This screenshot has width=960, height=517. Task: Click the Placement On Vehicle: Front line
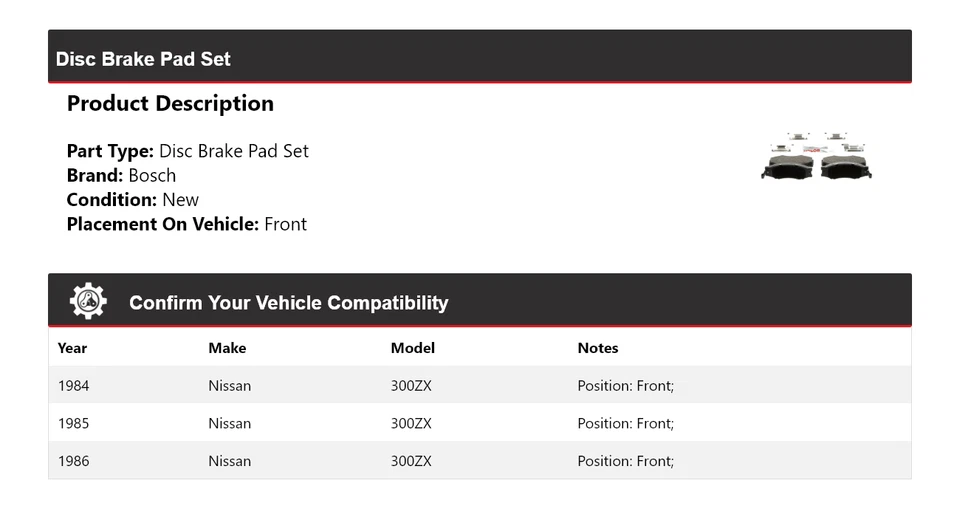click(186, 224)
